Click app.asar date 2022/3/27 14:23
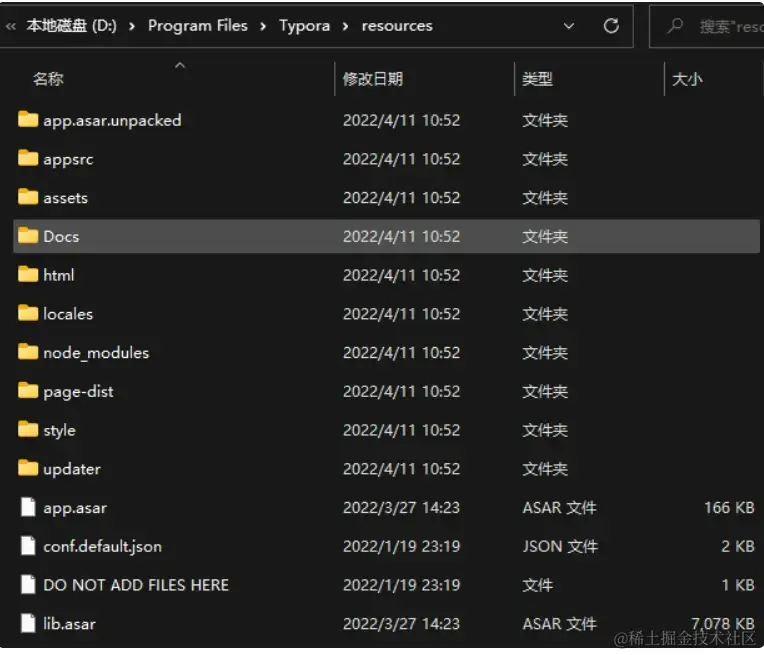 pos(401,508)
